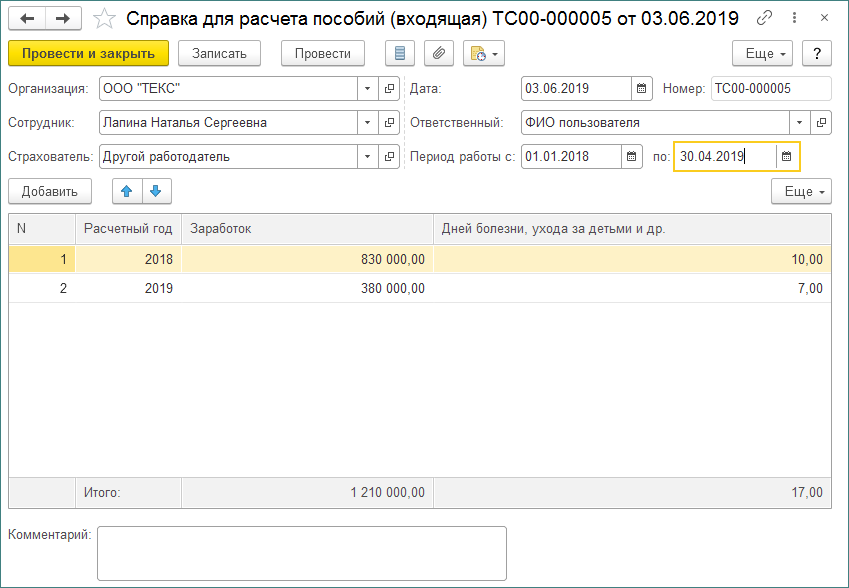The height and width of the screenshot is (588, 849).
Task: Open the attached files paperclip icon
Action: tap(438, 54)
